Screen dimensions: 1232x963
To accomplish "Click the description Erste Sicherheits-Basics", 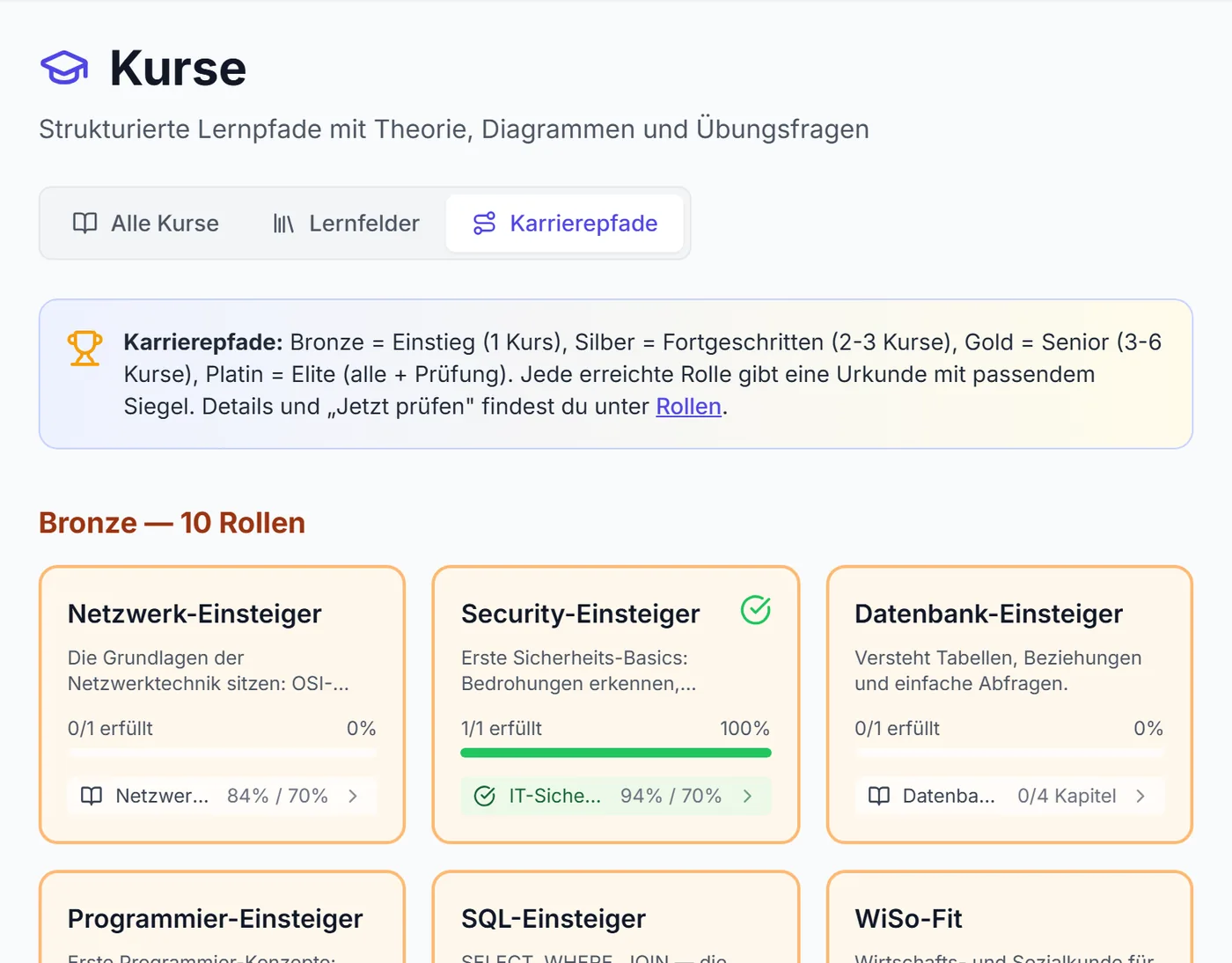I will coord(579,671).
